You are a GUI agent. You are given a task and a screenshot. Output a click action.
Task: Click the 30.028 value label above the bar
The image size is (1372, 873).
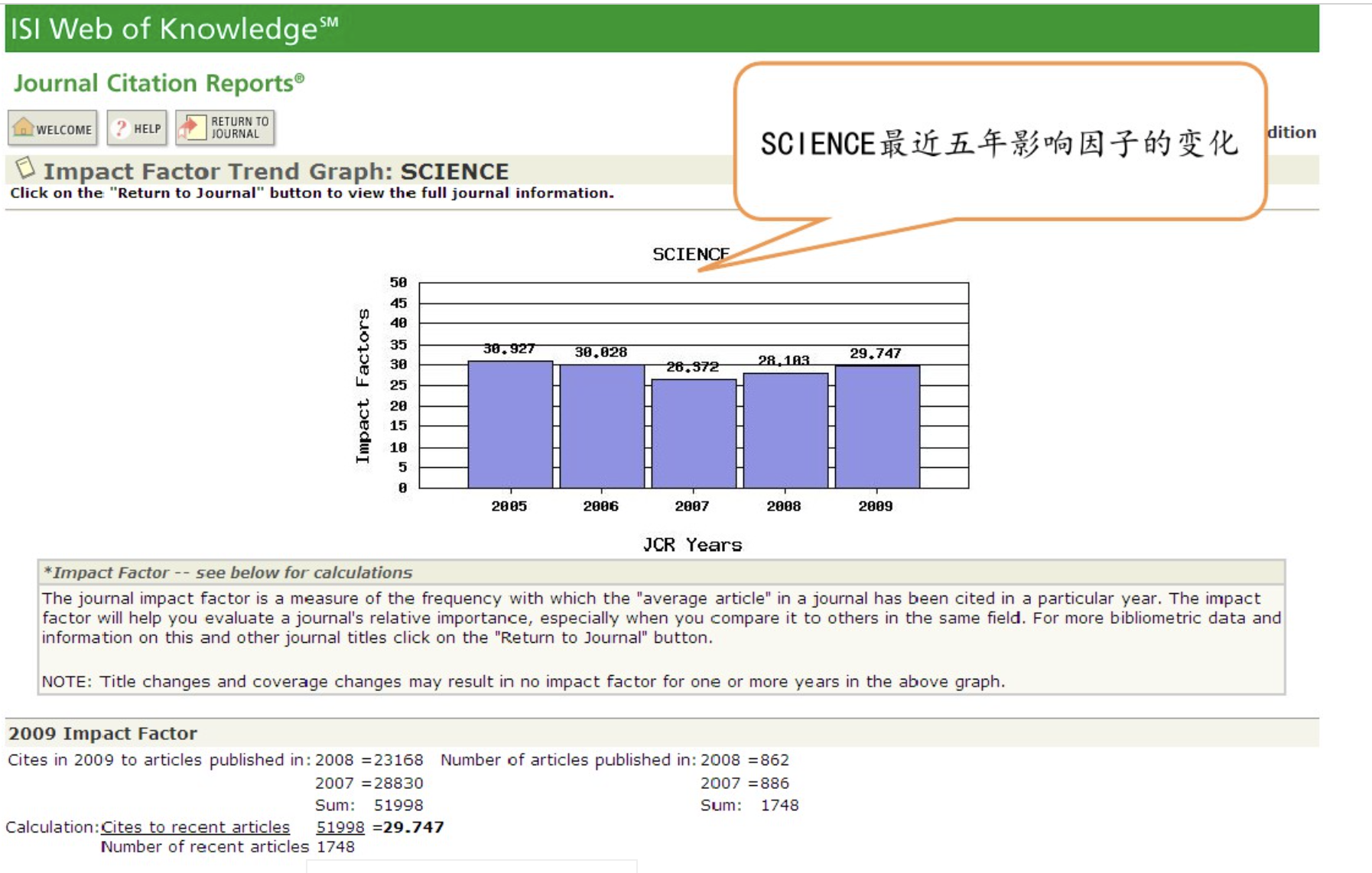pos(601,352)
